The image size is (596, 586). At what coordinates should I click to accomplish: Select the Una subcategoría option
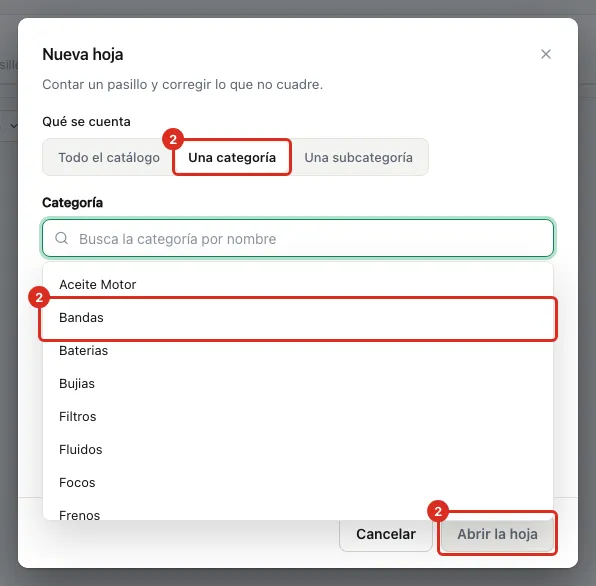tap(358, 157)
